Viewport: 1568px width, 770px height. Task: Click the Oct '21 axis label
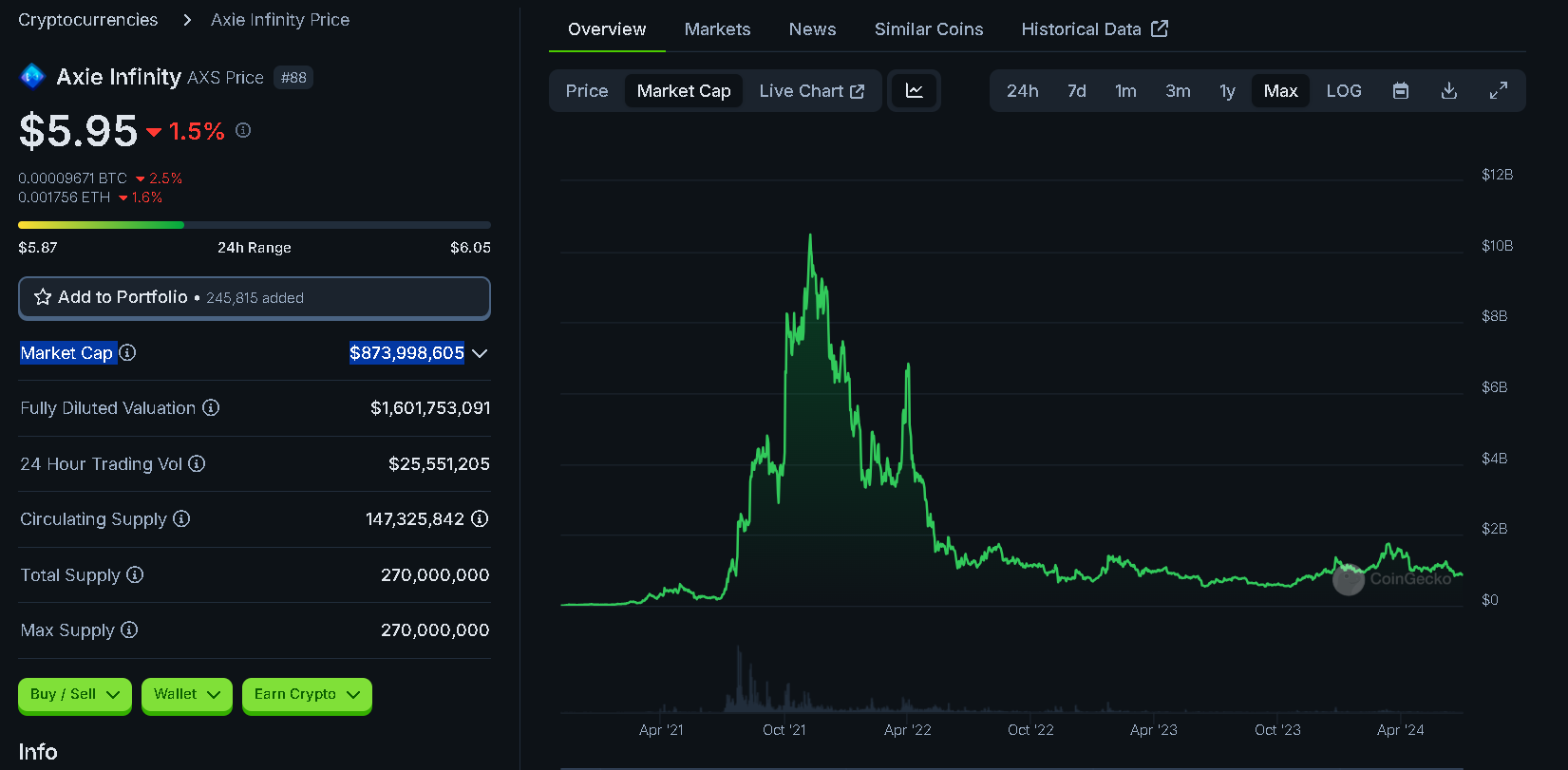pos(784,730)
